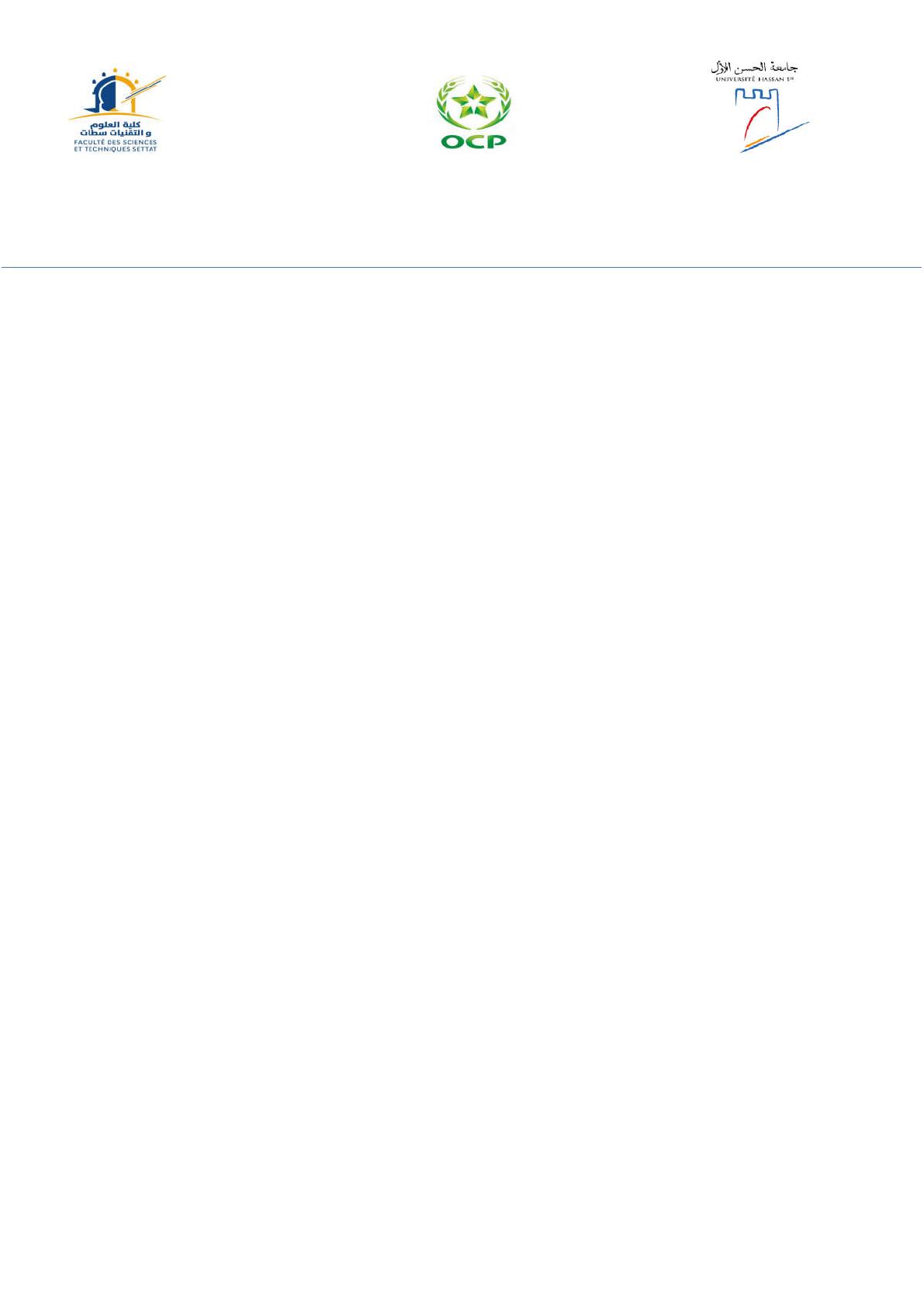
Task: Click the orange dashes under Hassan tower
Action: click(756, 141)
